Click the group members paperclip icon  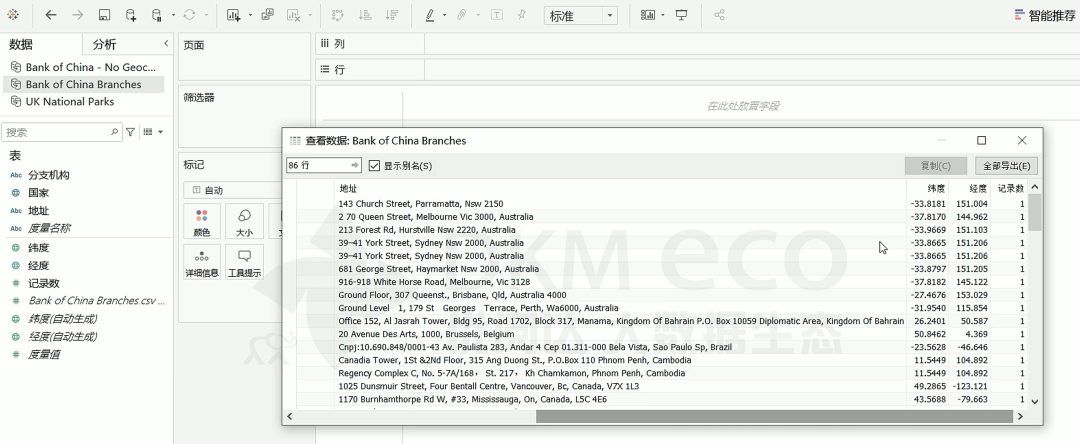(462, 14)
